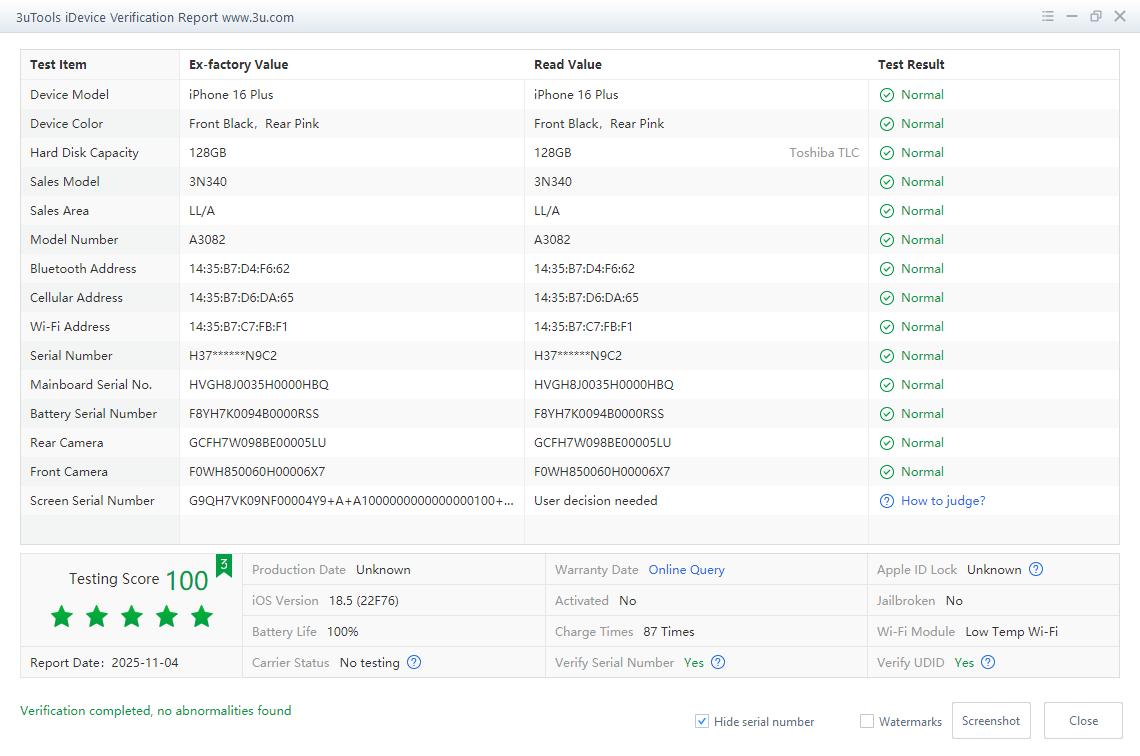Click help icon next to Apple ID Lock
The height and width of the screenshot is (756, 1140).
pos(1036,569)
